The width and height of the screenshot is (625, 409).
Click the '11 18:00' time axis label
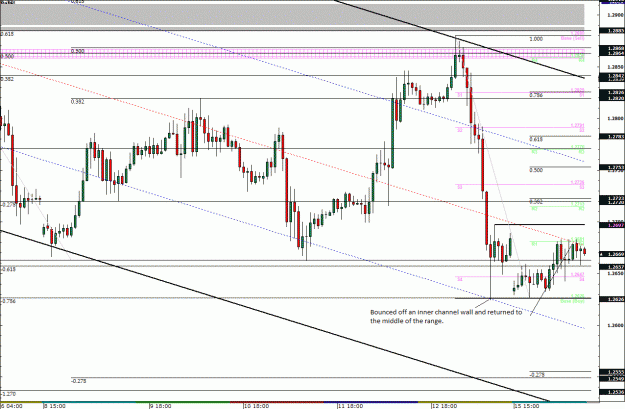click(x=350, y=406)
